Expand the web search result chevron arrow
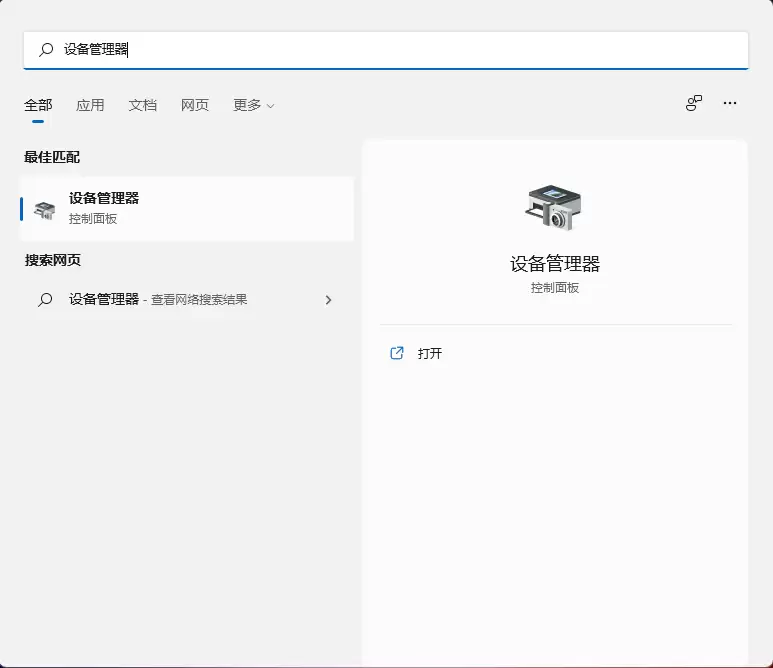The width and height of the screenshot is (773, 668). [328, 300]
